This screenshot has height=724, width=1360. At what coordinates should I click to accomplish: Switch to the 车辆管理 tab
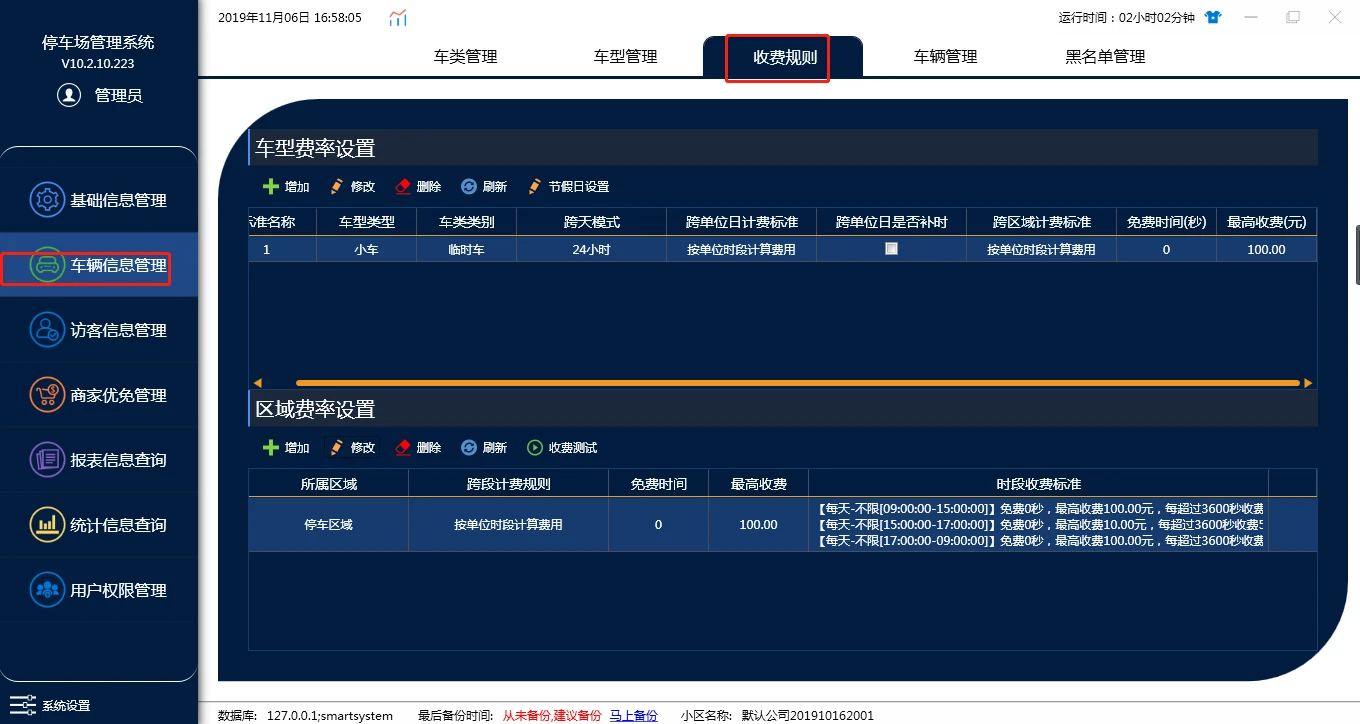pos(945,57)
